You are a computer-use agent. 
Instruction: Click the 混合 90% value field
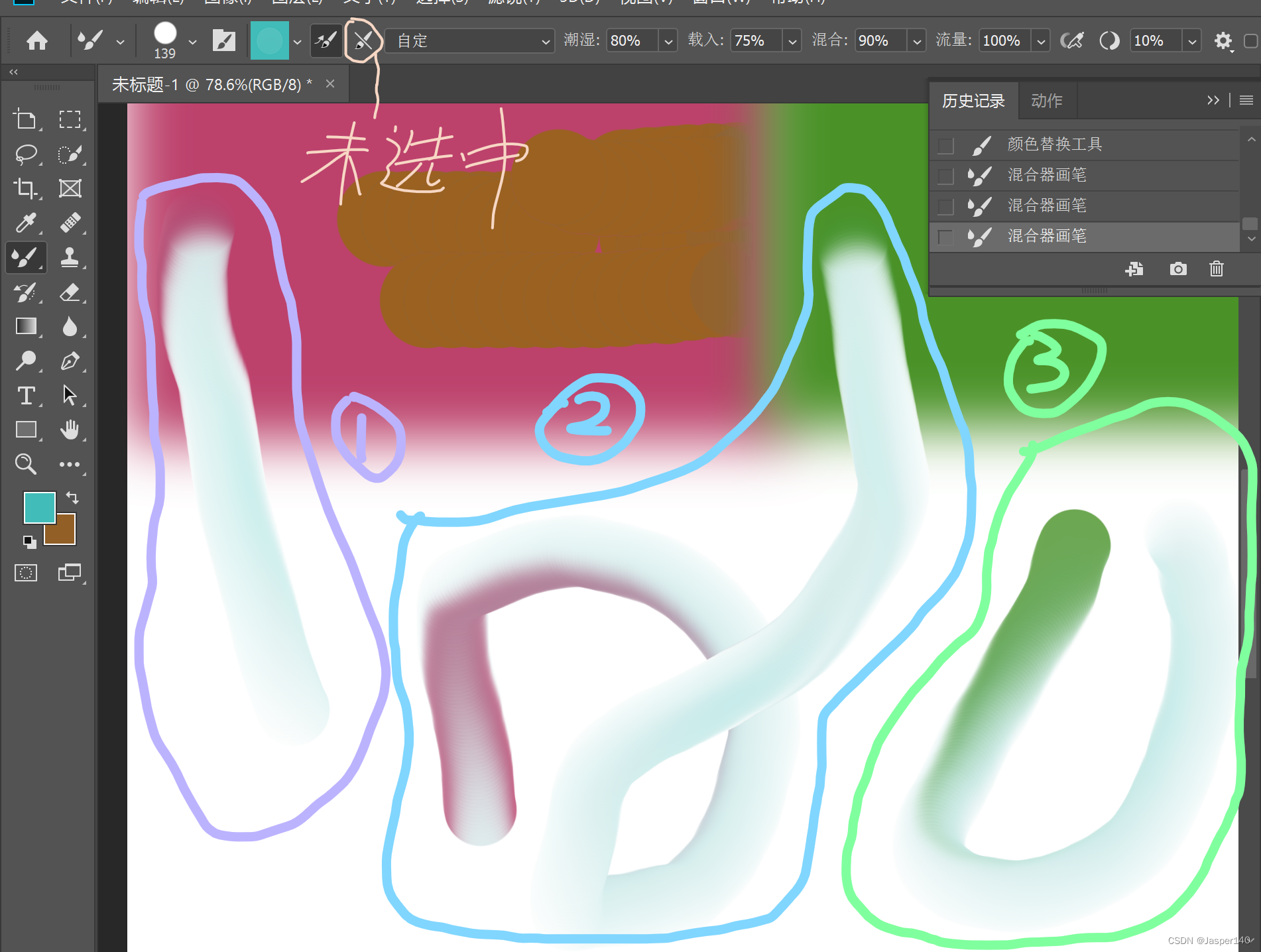tap(880, 41)
